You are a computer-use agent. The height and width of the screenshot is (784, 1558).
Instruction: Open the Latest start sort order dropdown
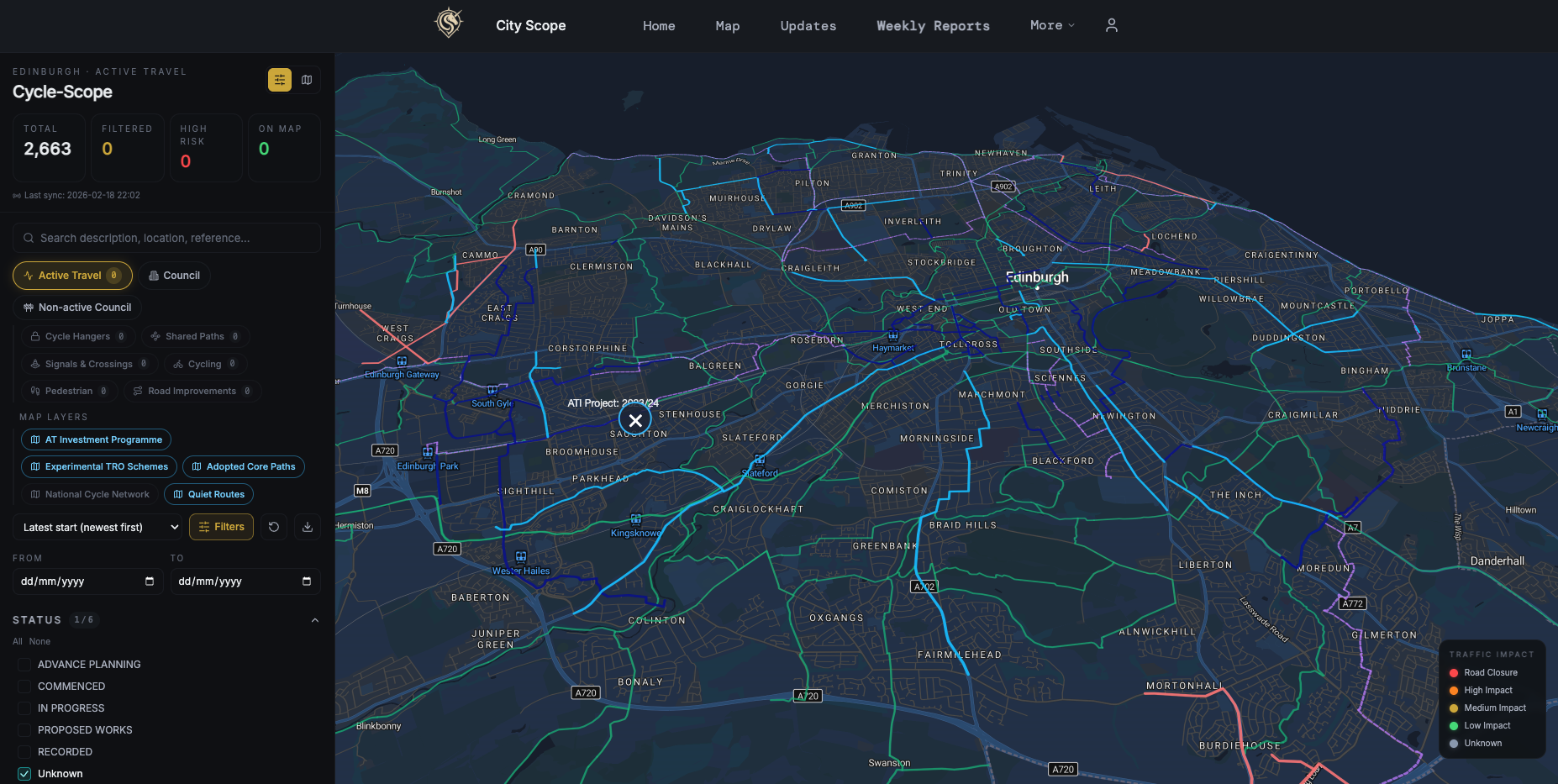100,527
